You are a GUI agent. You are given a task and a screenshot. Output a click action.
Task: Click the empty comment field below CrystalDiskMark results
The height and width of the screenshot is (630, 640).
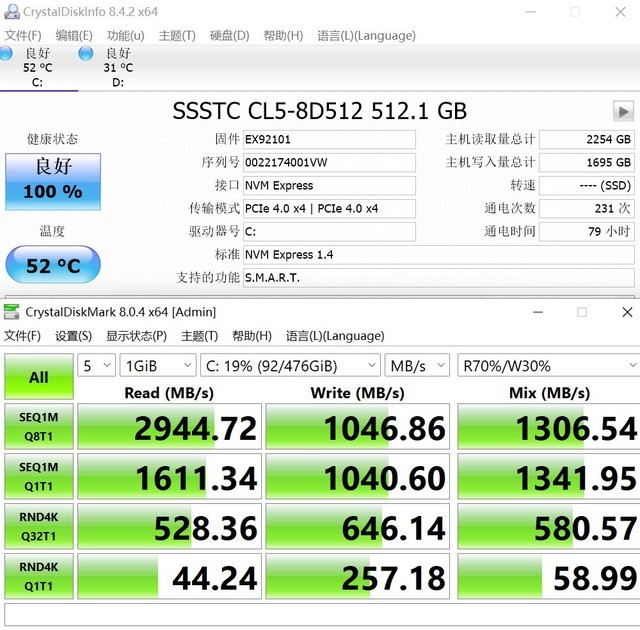[x=322, y=614]
